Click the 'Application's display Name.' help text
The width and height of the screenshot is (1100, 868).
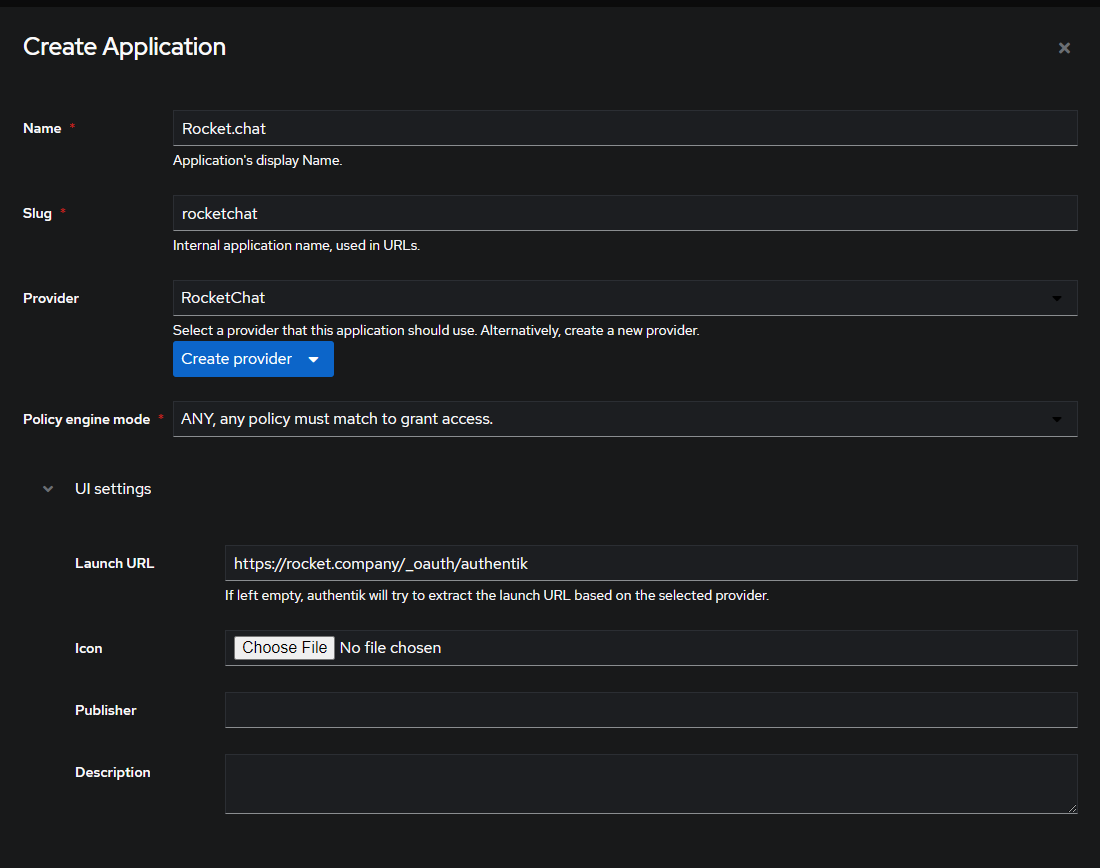click(x=257, y=161)
